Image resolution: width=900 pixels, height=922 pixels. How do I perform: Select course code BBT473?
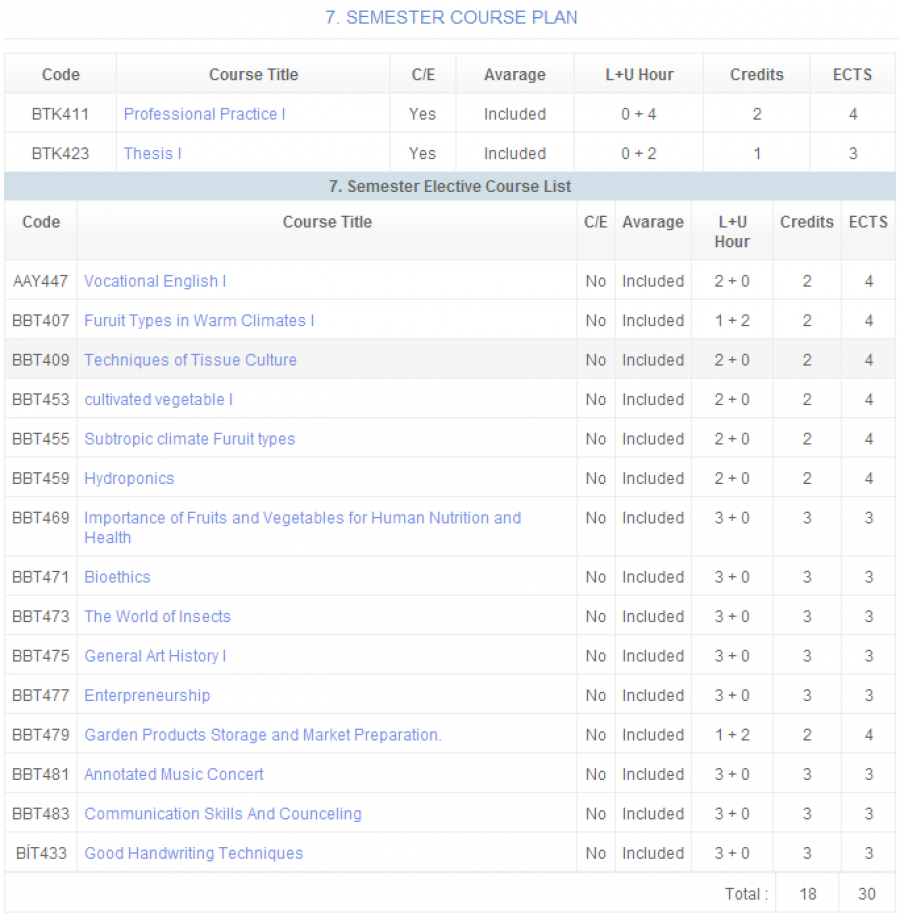(41, 616)
